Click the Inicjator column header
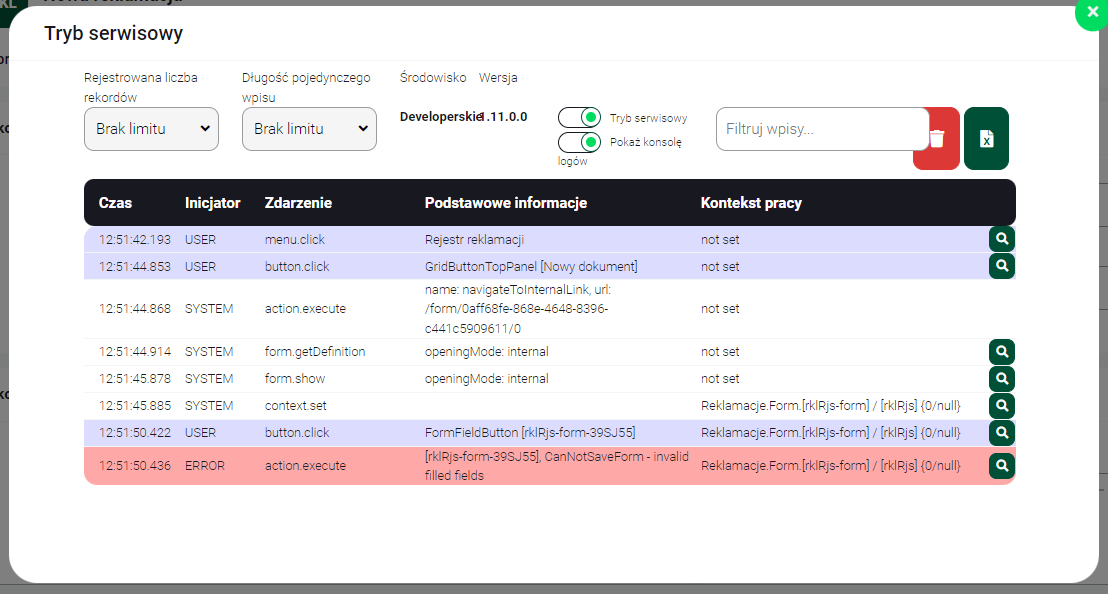 (x=212, y=203)
